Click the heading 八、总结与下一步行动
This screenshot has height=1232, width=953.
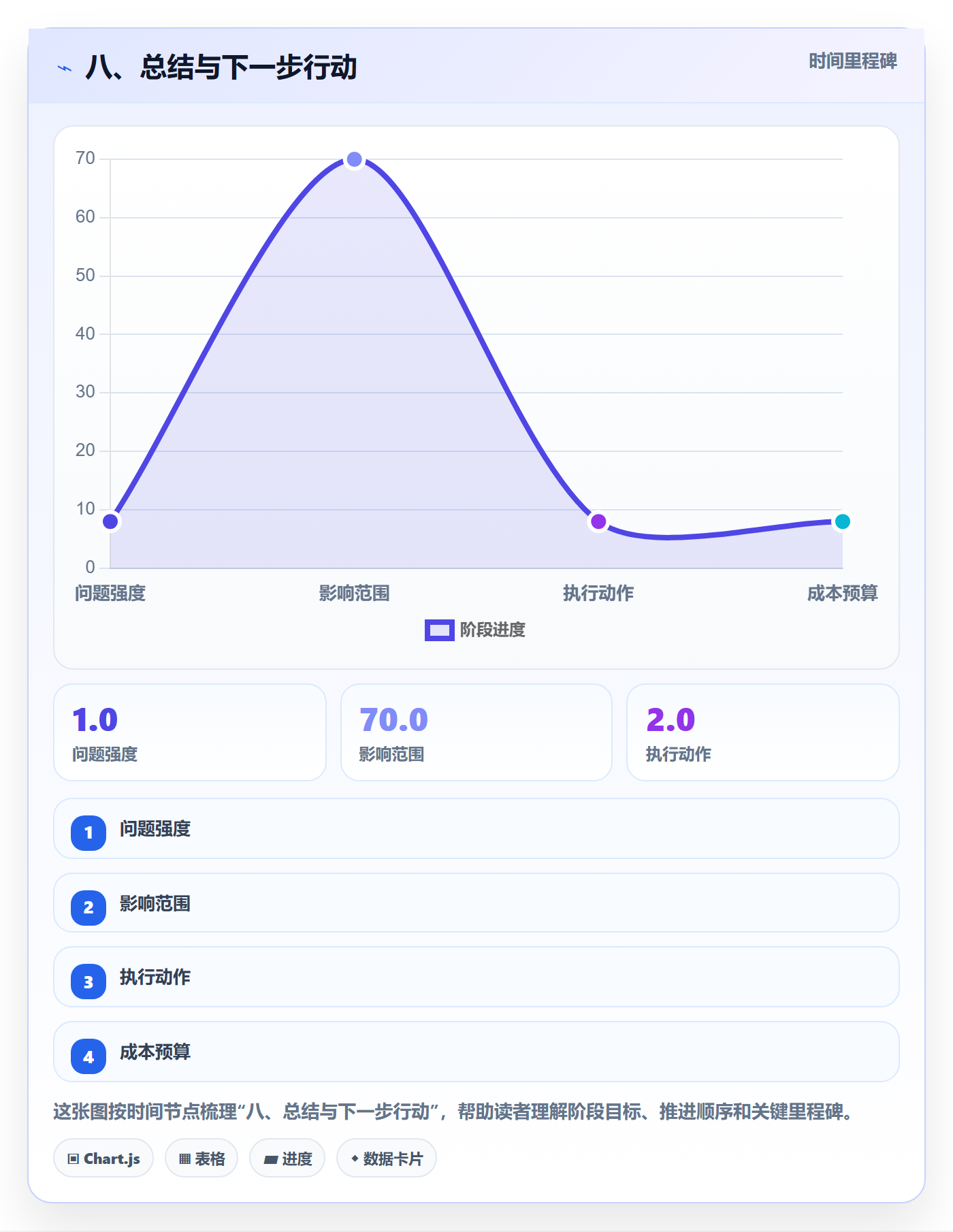(x=221, y=67)
